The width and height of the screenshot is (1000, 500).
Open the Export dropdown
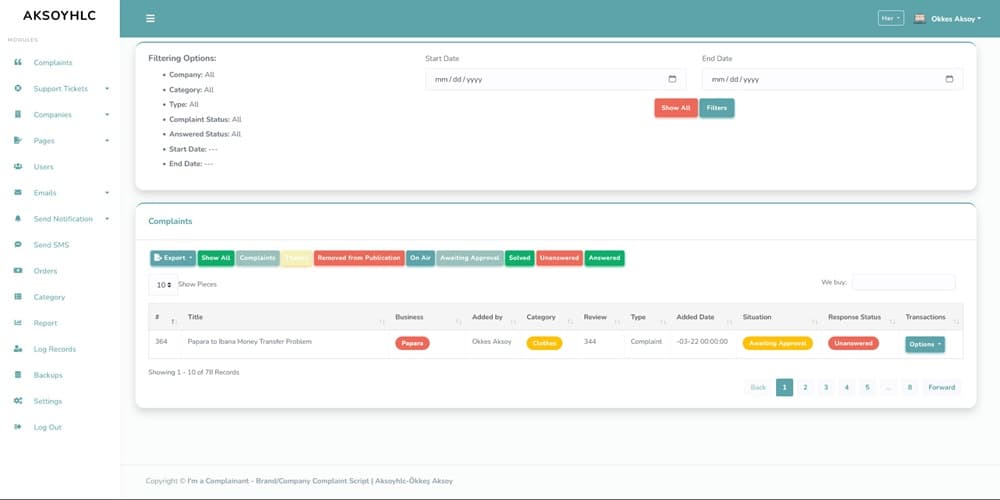pos(173,258)
